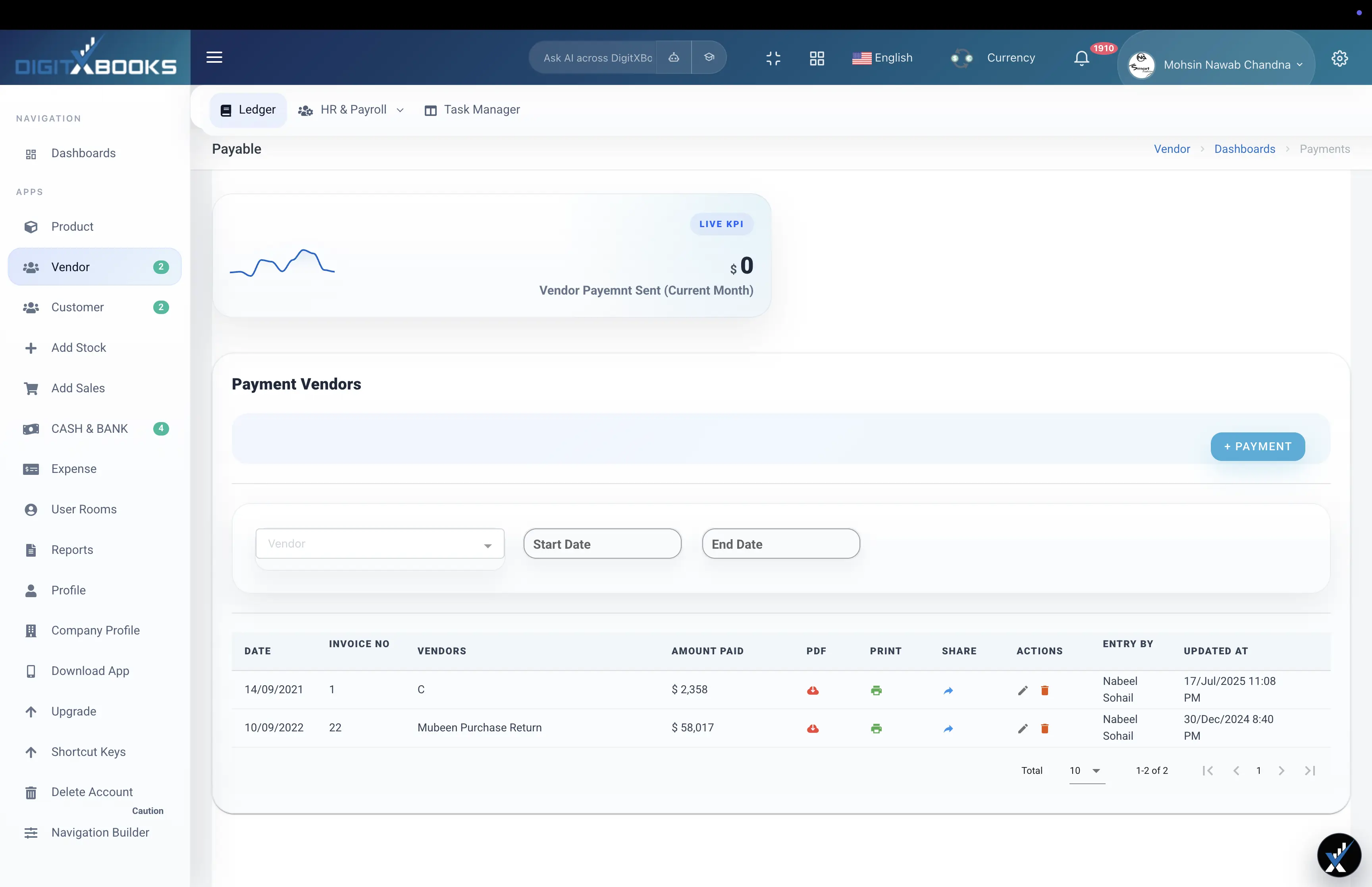1372x887 pixels.
Task: Open the apps grid launcher
Action: click(816, 58)
